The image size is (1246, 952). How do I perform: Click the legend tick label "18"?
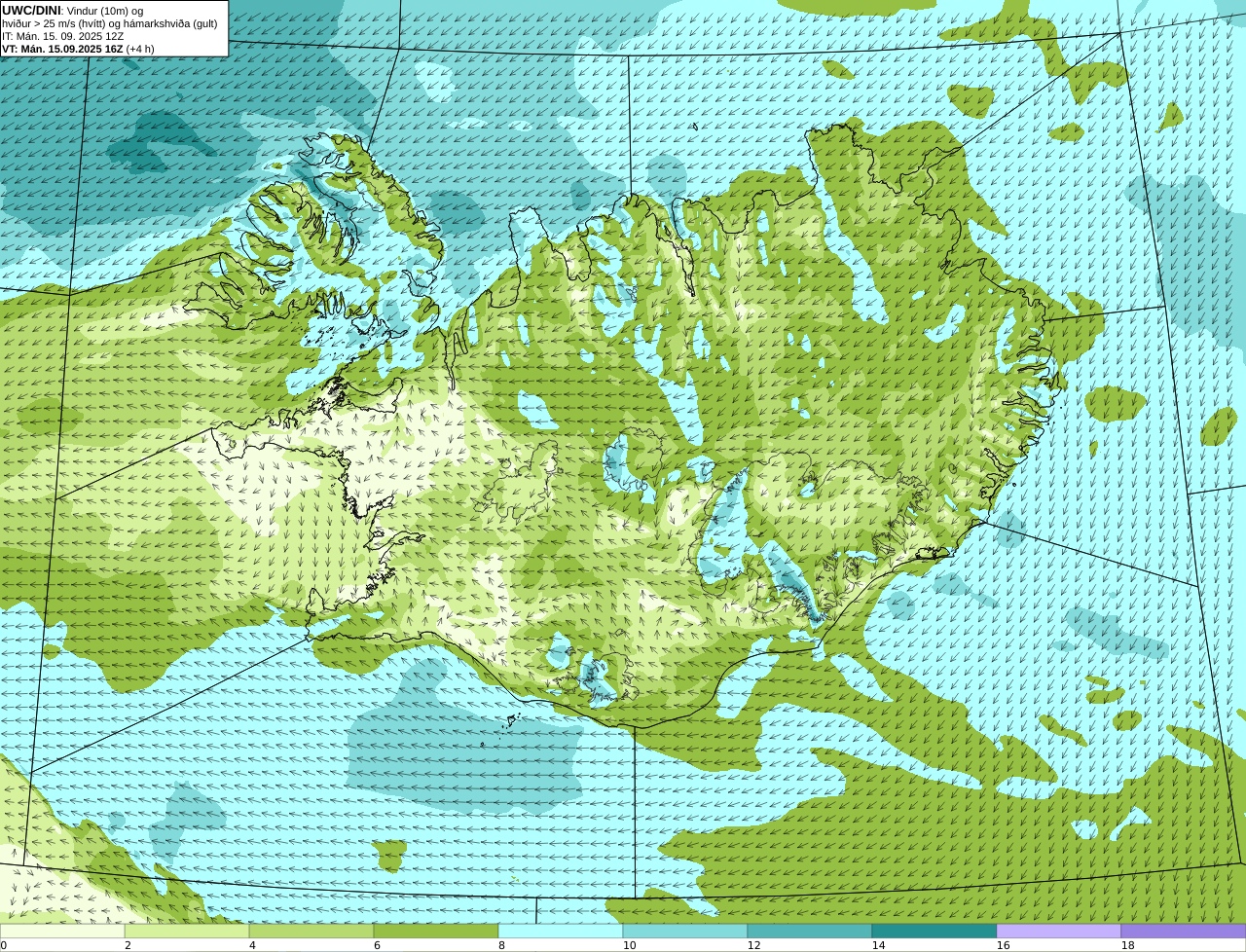[x=1127, y=945]
